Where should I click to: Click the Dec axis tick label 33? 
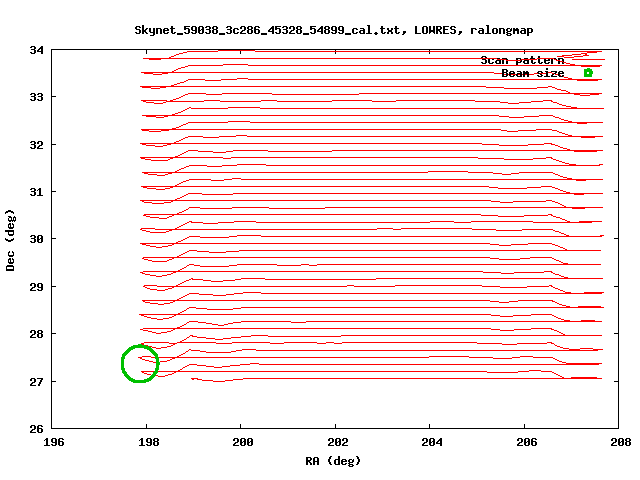pos(36,97)
